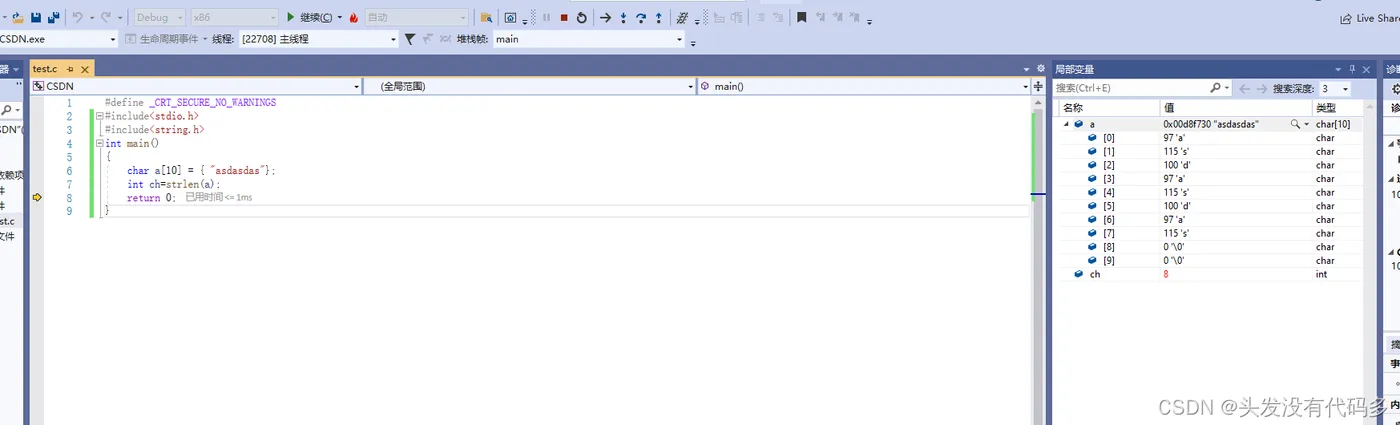Select the 值 column header

click(x=1236, y=107)
